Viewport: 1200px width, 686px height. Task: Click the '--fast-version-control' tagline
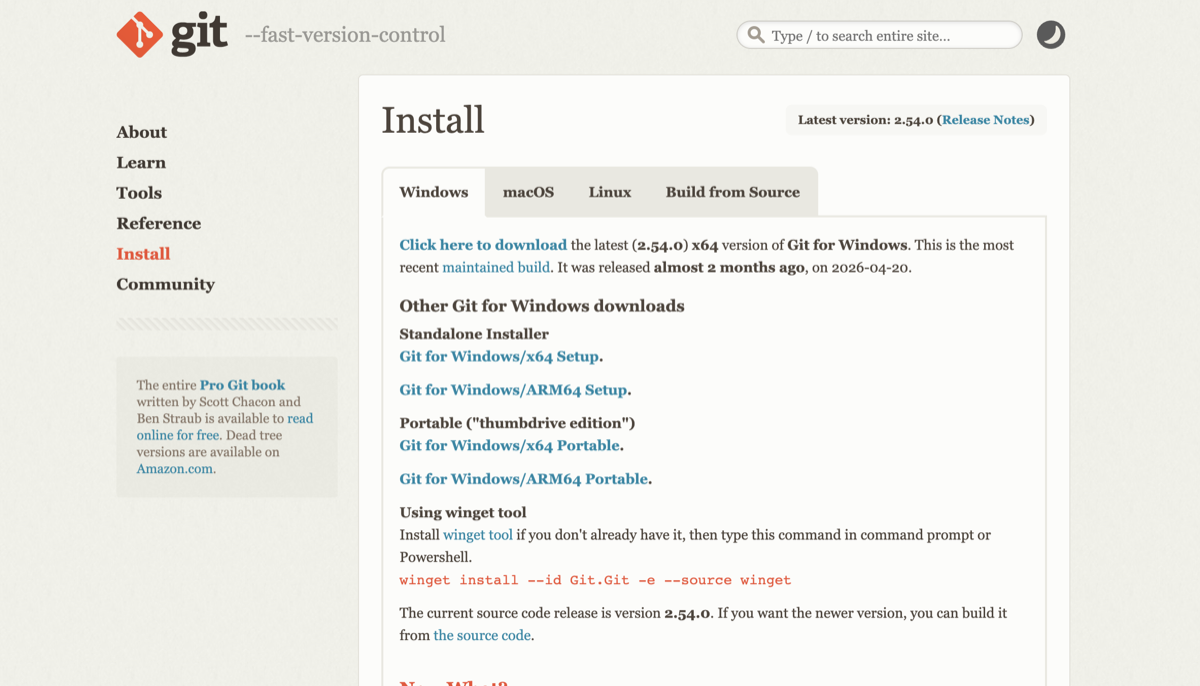pos(345,35)
